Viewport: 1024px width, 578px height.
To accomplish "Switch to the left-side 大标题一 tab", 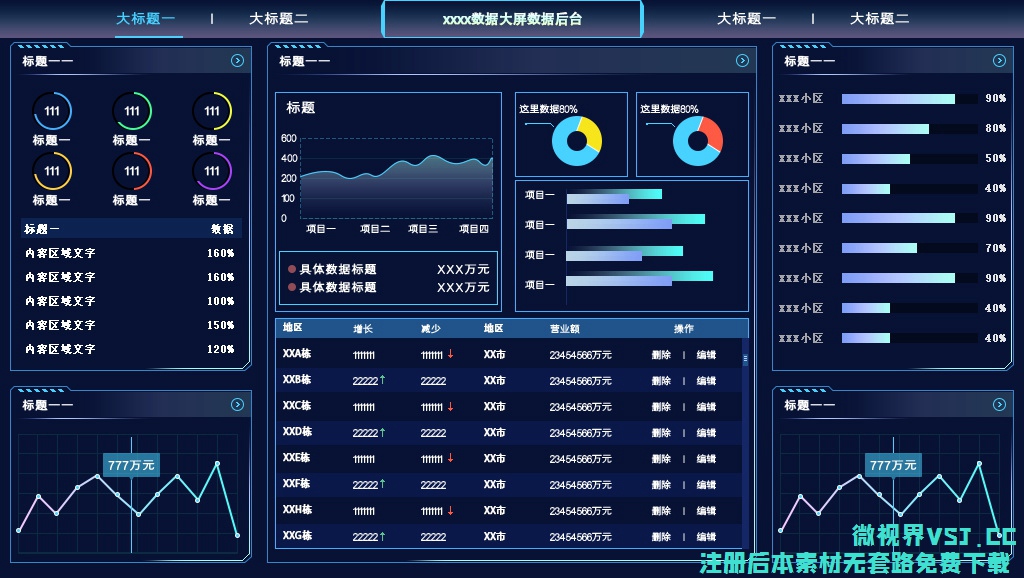I will pyautogui.click(x=146, y=18).
